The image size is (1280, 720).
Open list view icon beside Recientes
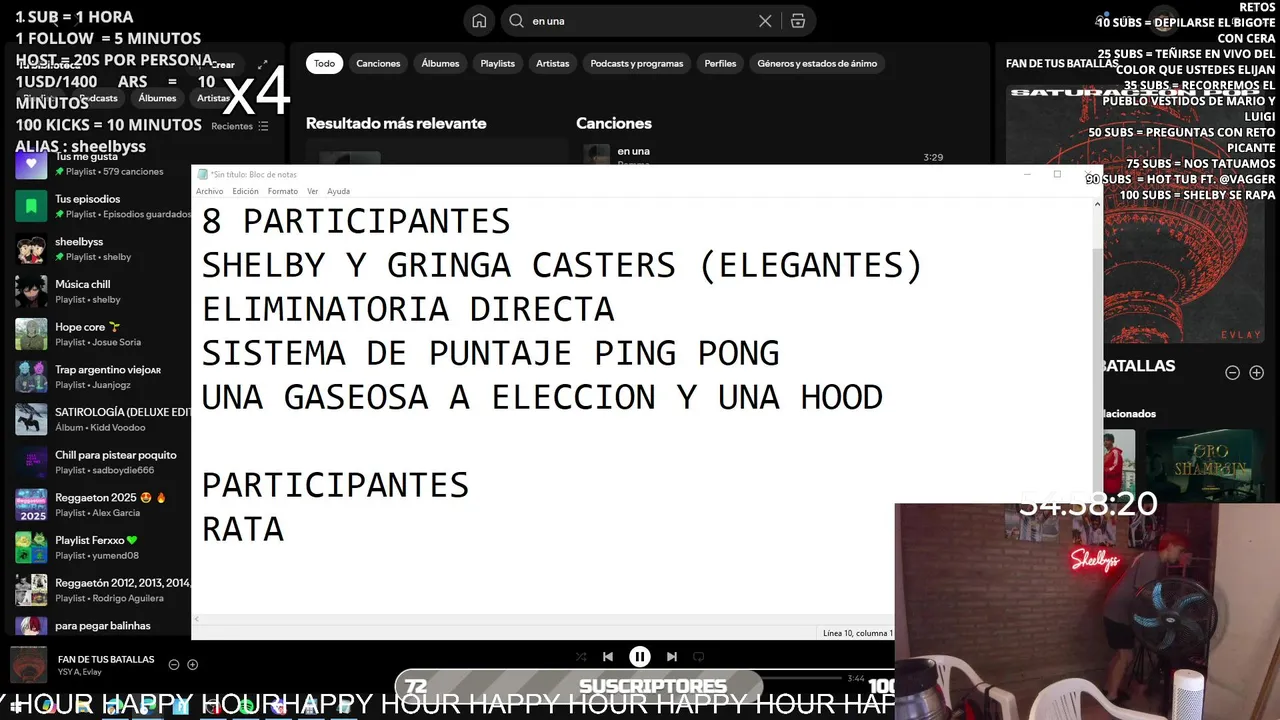click(x=263, y=126)
